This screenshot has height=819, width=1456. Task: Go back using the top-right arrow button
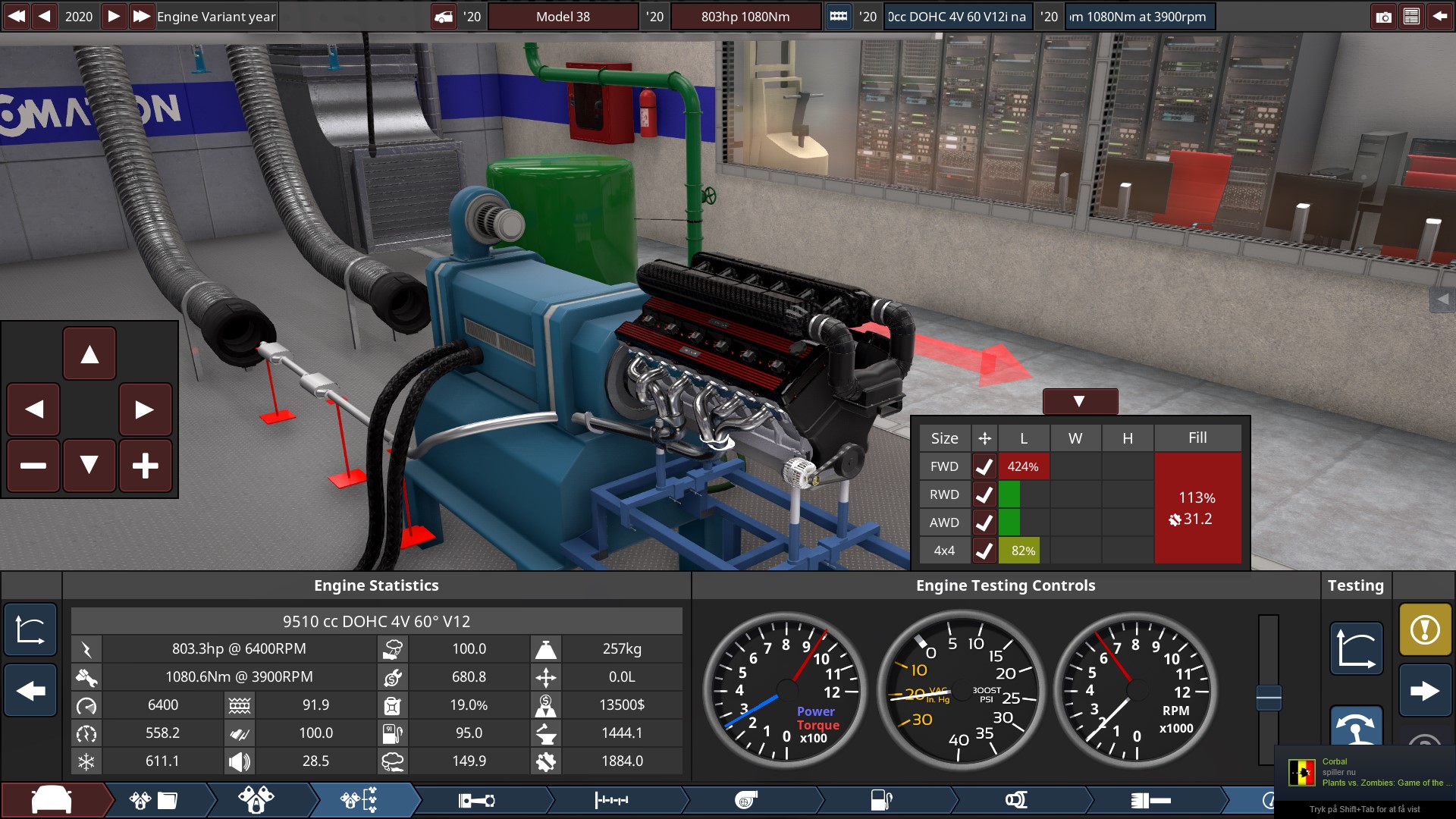[x=1439, y=16]
